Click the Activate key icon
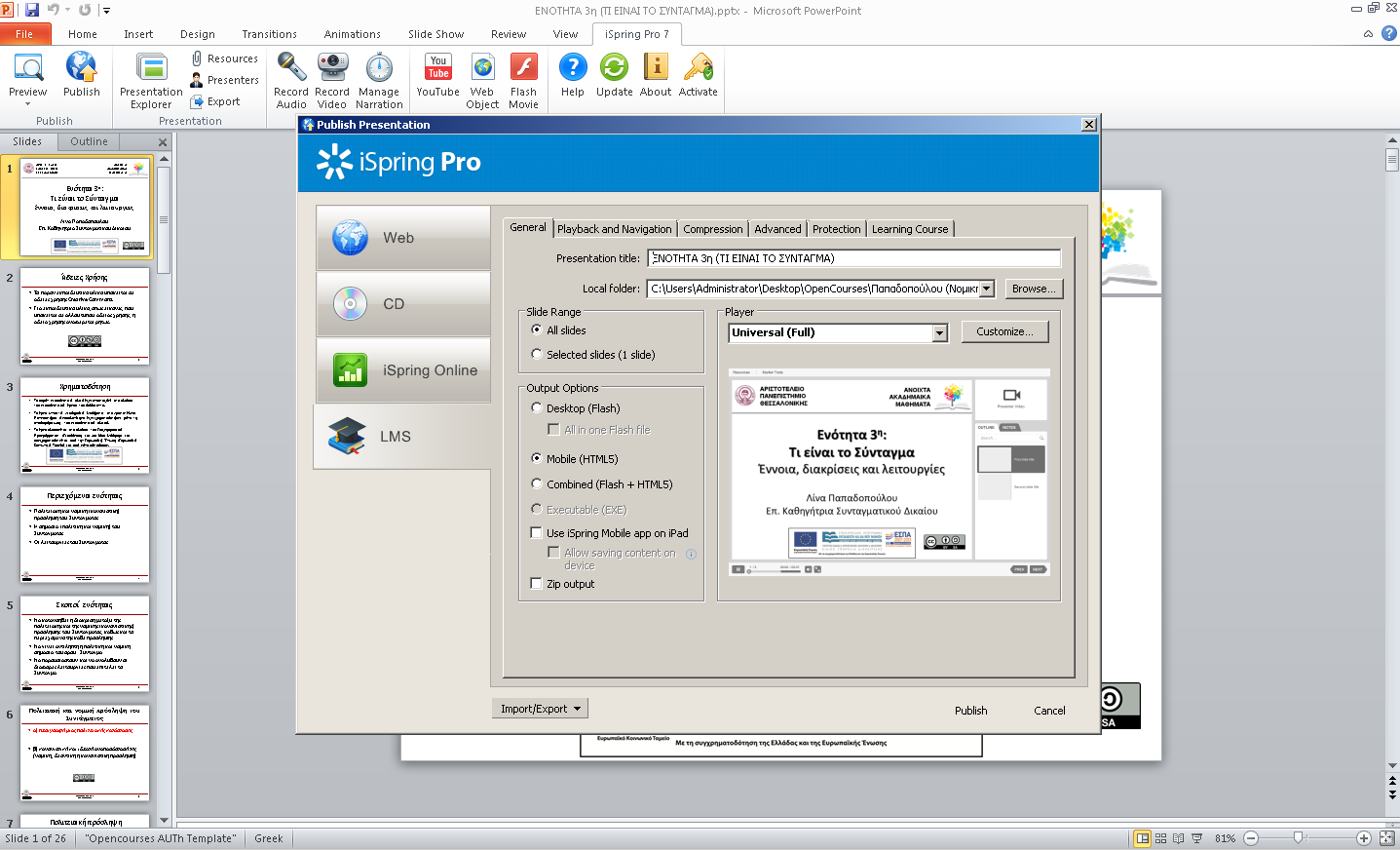This screenshot has height=851, width=1400. [x=699, y=67]
